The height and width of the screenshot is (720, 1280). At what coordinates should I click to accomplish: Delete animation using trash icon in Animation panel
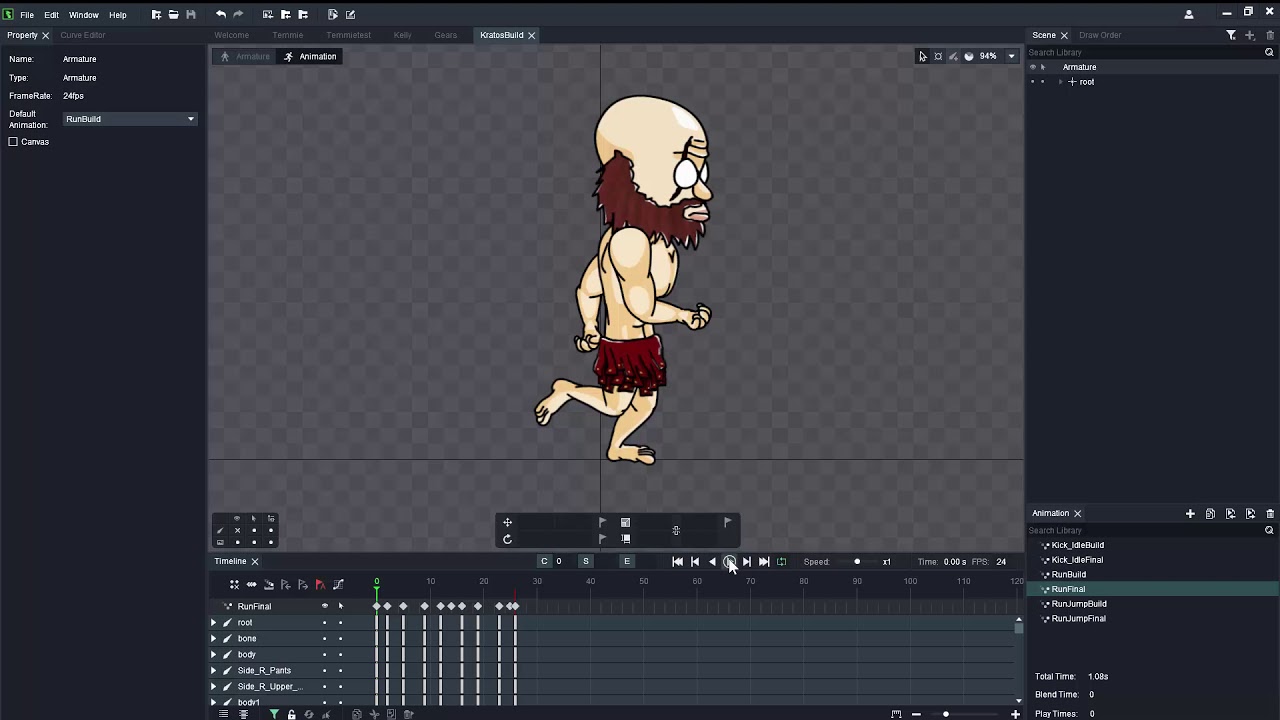tap(1270, 513)
